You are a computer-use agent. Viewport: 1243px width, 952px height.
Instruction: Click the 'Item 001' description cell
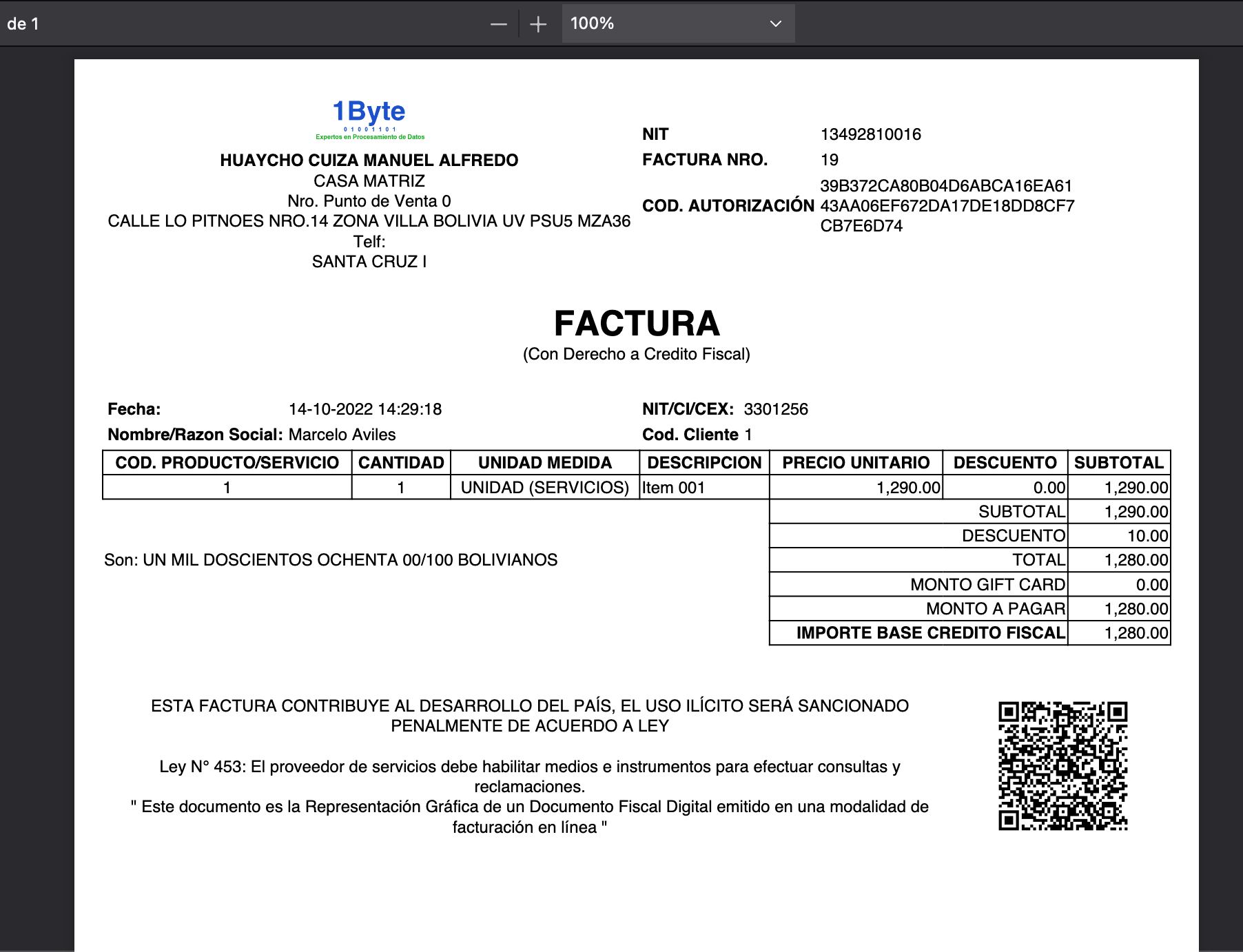click(x=673, y=488)
